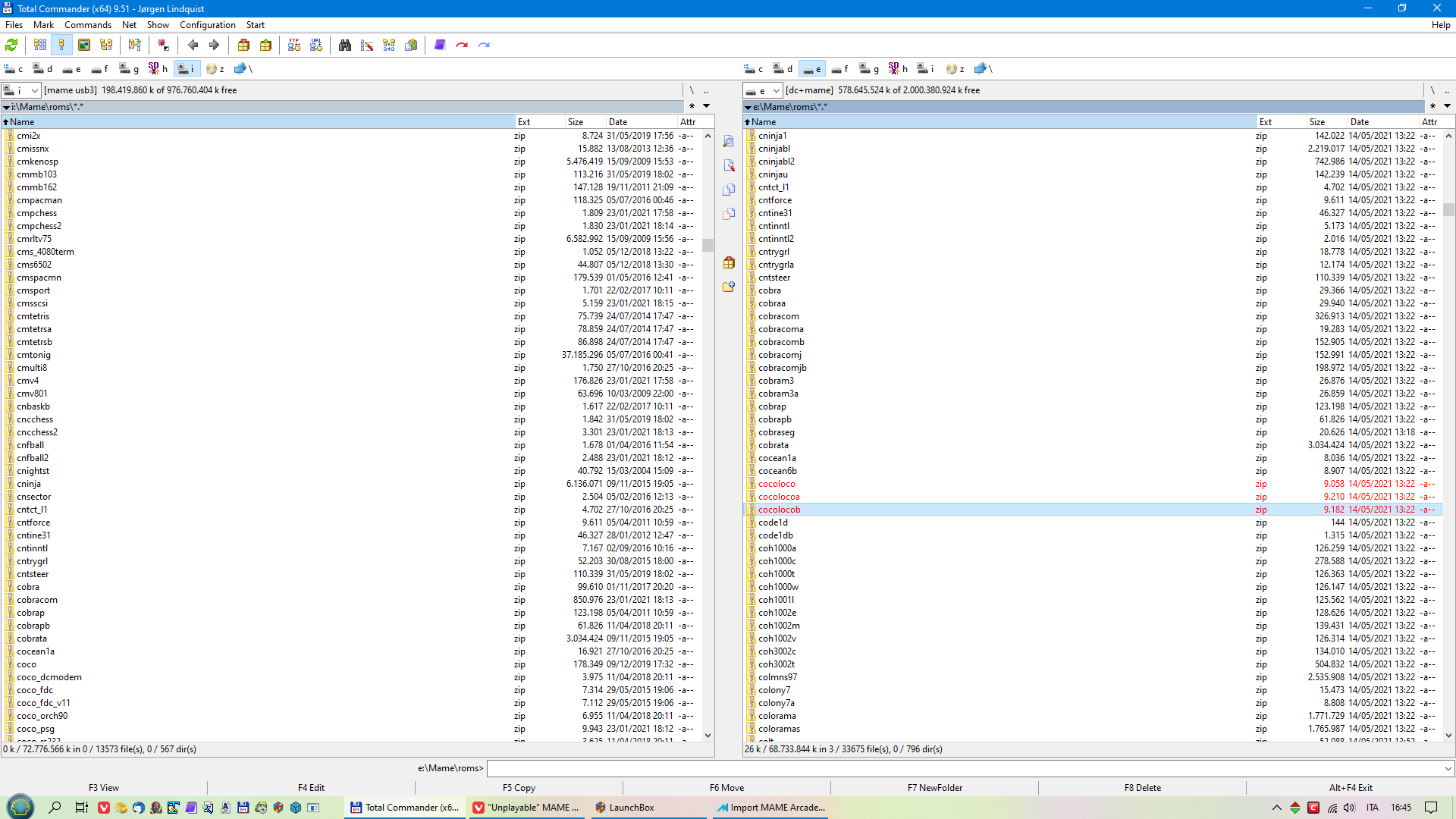Image resolution: width=1456 pixels, height=819 pixels.
Task: Open the Help menu
Action: (1441, 25)
